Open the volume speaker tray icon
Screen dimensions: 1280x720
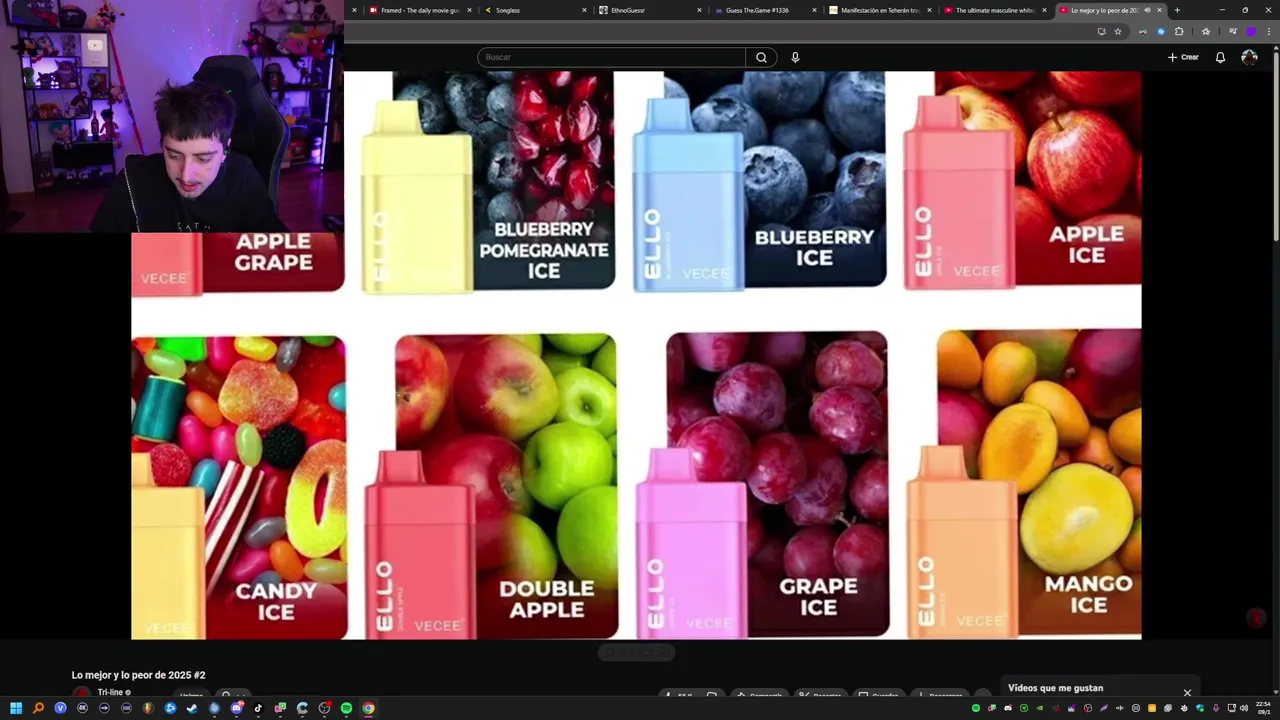click(x=1244, y=708)
